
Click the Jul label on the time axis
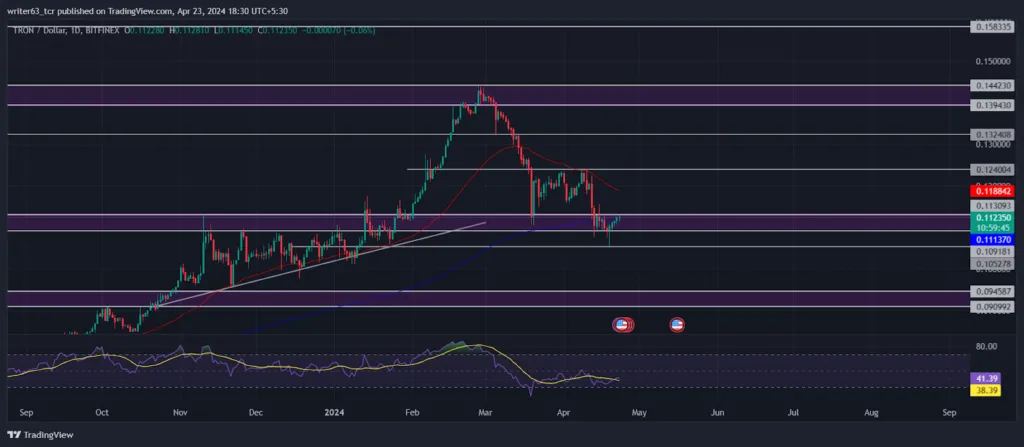tap(793, 413)
